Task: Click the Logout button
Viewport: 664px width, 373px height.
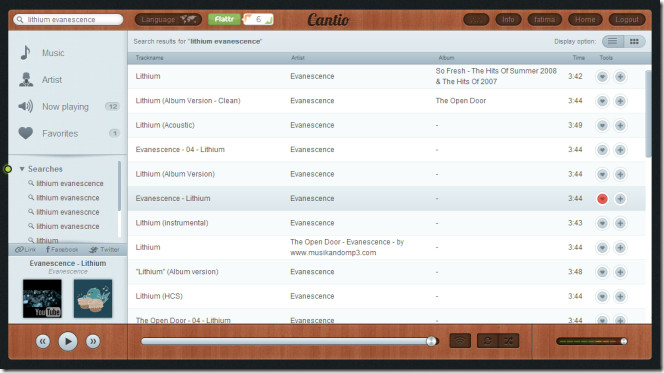Action: (x=627, y=19)
